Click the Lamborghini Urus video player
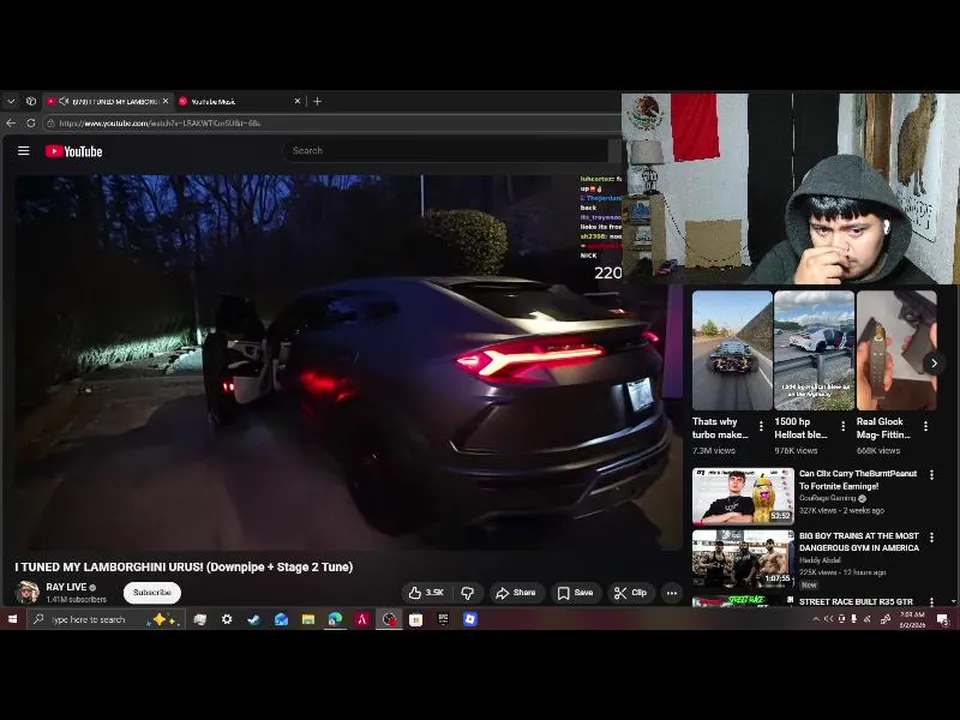 [x=349, y=361]
